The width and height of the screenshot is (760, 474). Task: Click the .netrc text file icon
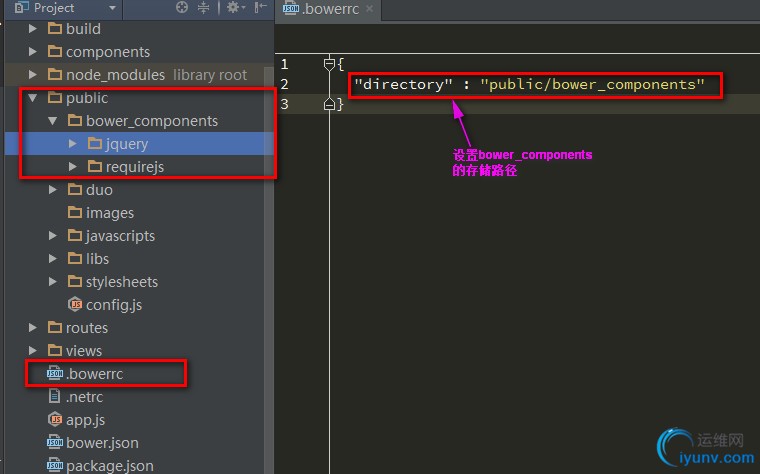coord(55,396)
